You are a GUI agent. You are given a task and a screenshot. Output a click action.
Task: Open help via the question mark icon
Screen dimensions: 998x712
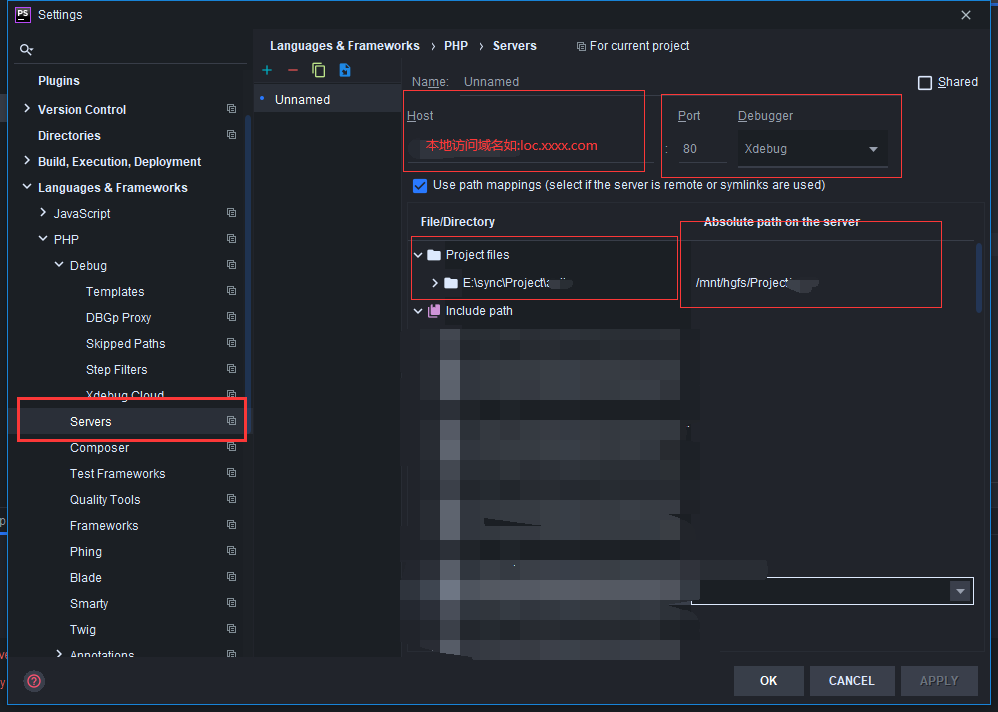point(34,681)
